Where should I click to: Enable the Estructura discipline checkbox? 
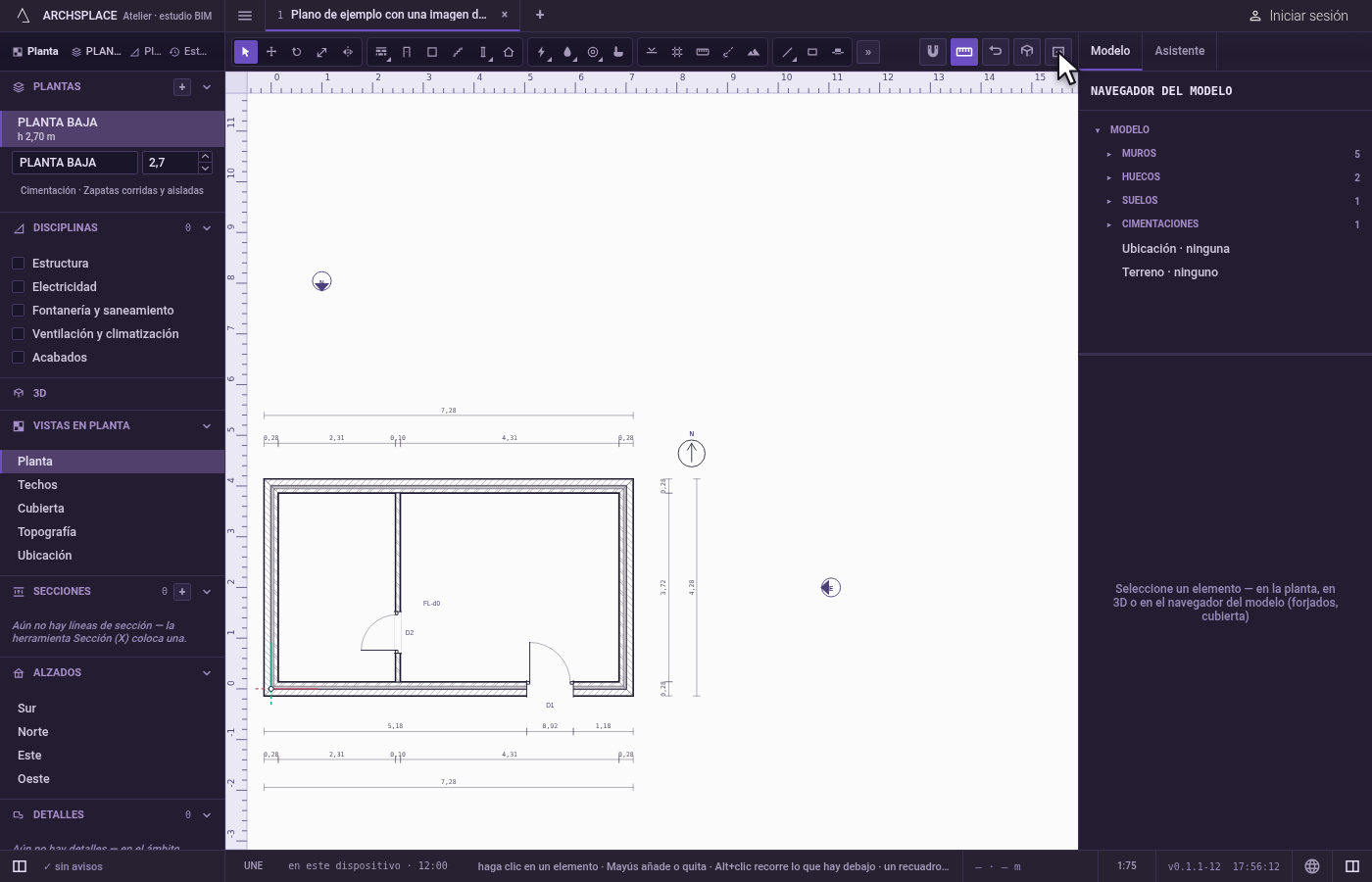coord(18,264)
